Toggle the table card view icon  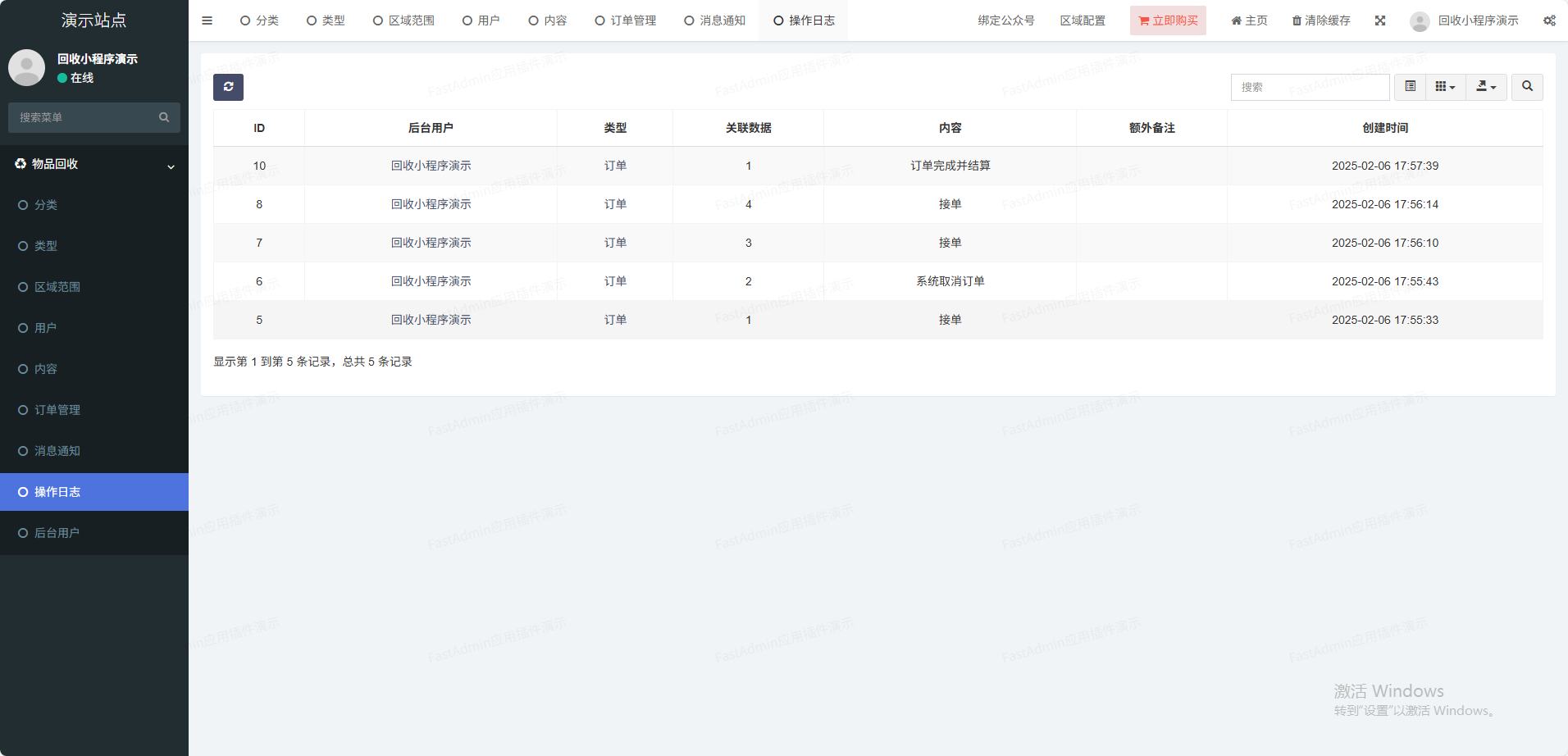click(1410, 87)
